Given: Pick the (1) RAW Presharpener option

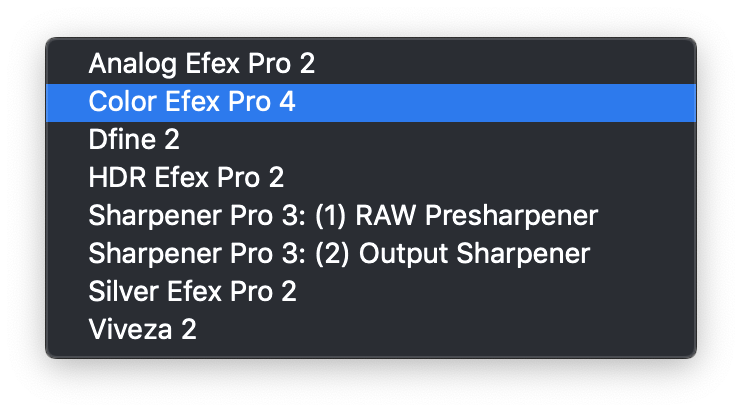Looking at the screenshot, I should coord(342,216).
